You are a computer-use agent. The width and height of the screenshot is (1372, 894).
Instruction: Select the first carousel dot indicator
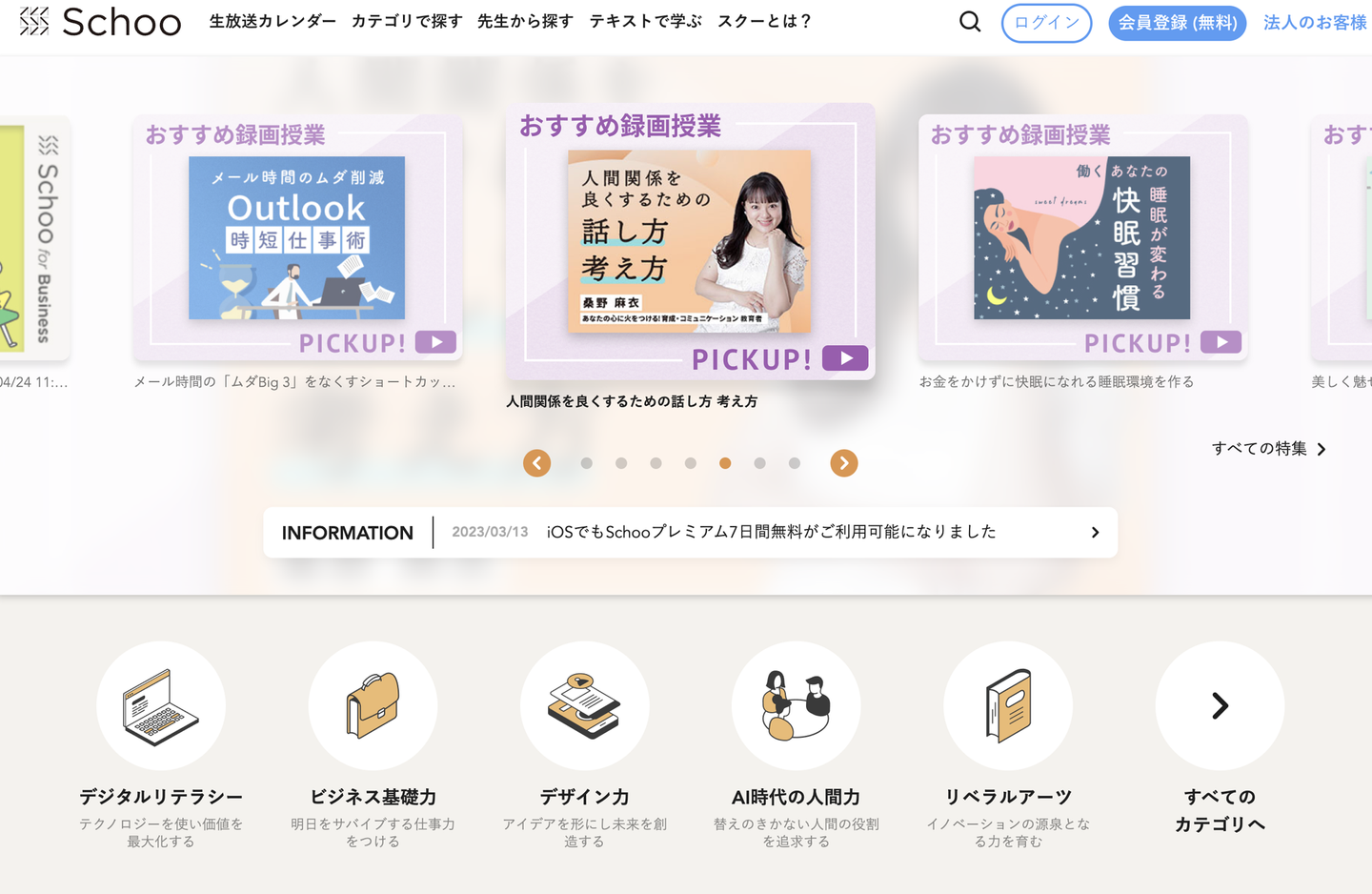tap(587, 463)
